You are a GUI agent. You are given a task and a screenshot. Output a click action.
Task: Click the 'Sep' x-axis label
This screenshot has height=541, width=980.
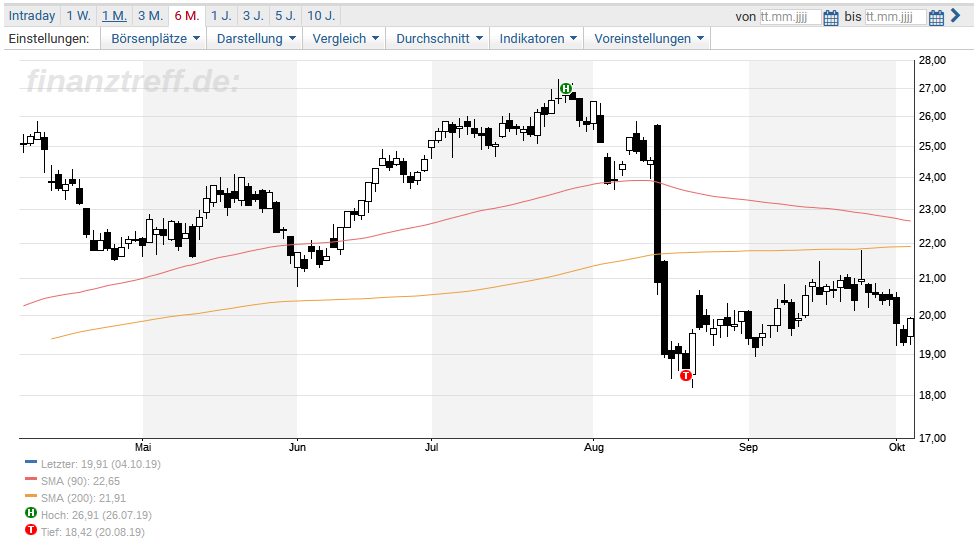tap(748, 447)
